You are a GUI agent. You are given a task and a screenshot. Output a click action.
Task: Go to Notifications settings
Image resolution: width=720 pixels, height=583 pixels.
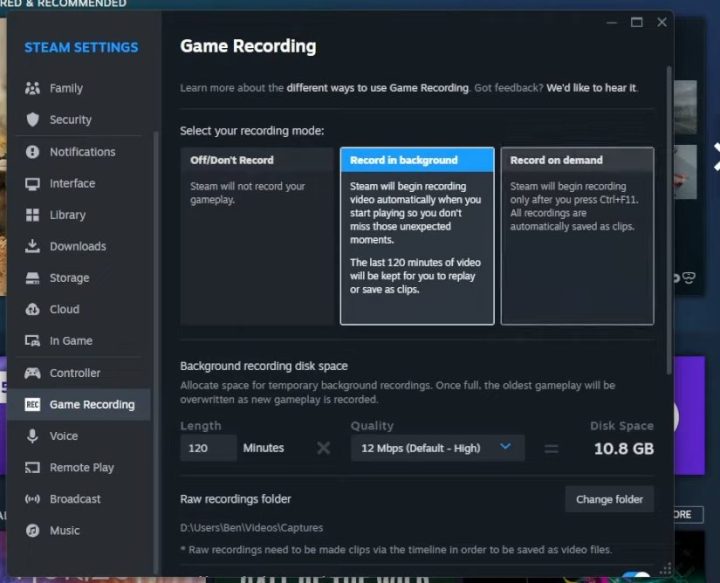(83, 152)
